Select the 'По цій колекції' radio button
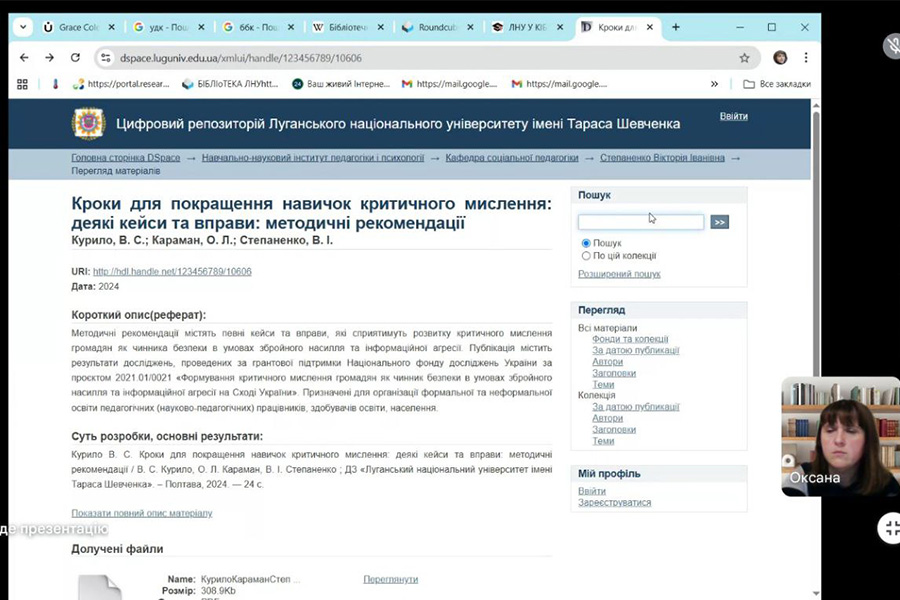900x600 pixels. tap(586, 256)
